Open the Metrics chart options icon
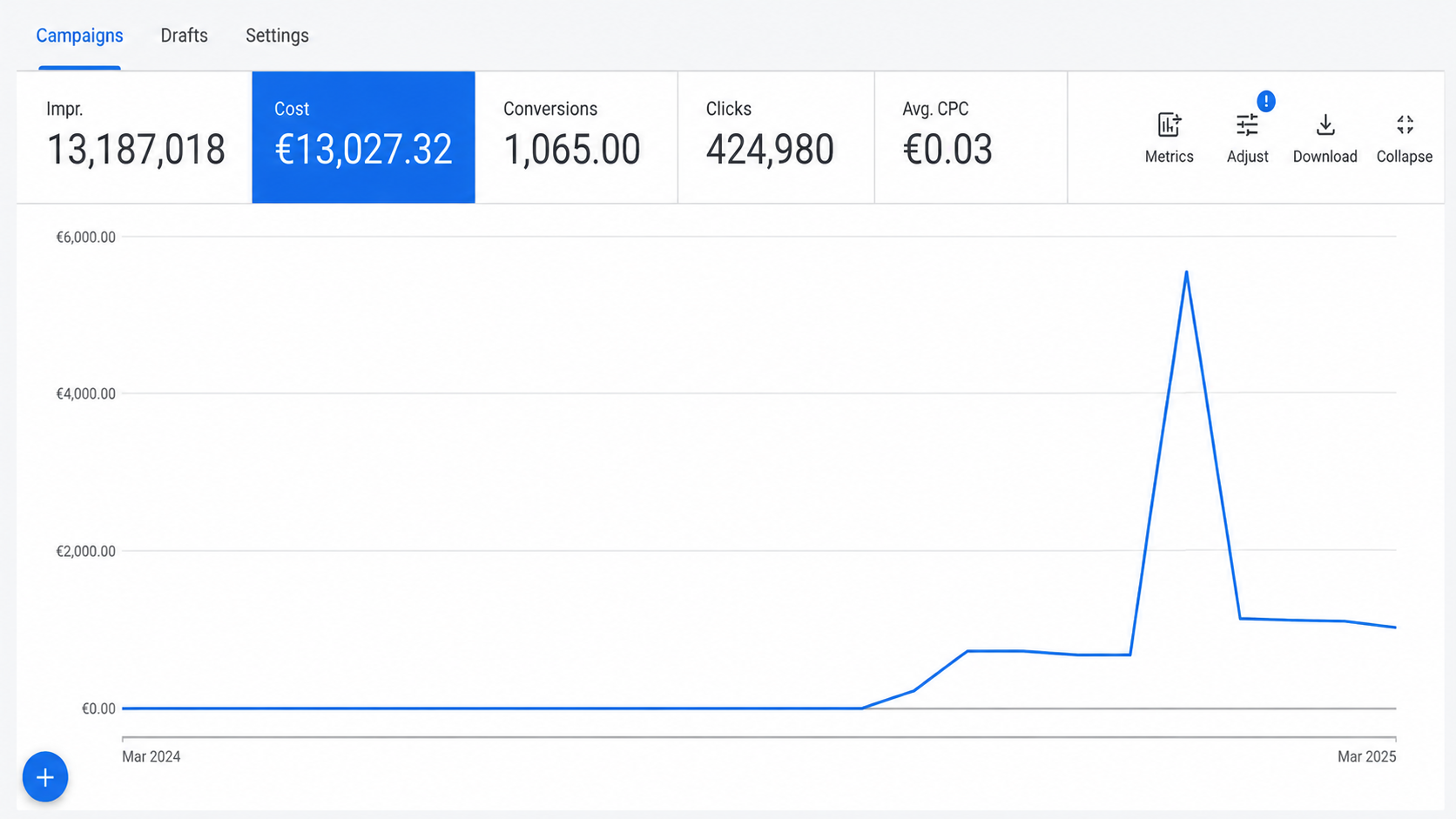The width and height of the screenshot is (1456, 819). pos(1169,125)
